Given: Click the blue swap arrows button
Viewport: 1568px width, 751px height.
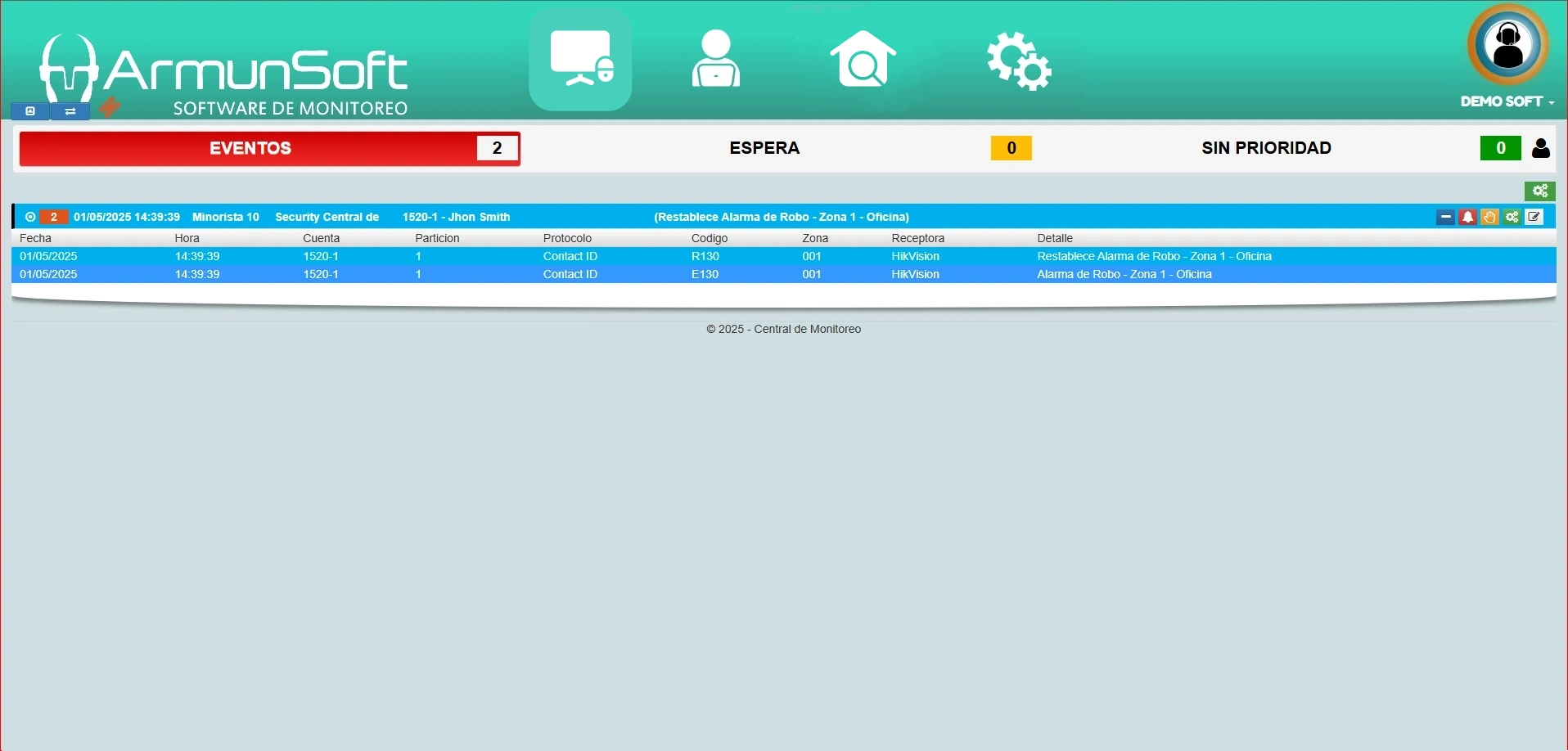Looking at the screenshot, I should click(x=70, y=111).
